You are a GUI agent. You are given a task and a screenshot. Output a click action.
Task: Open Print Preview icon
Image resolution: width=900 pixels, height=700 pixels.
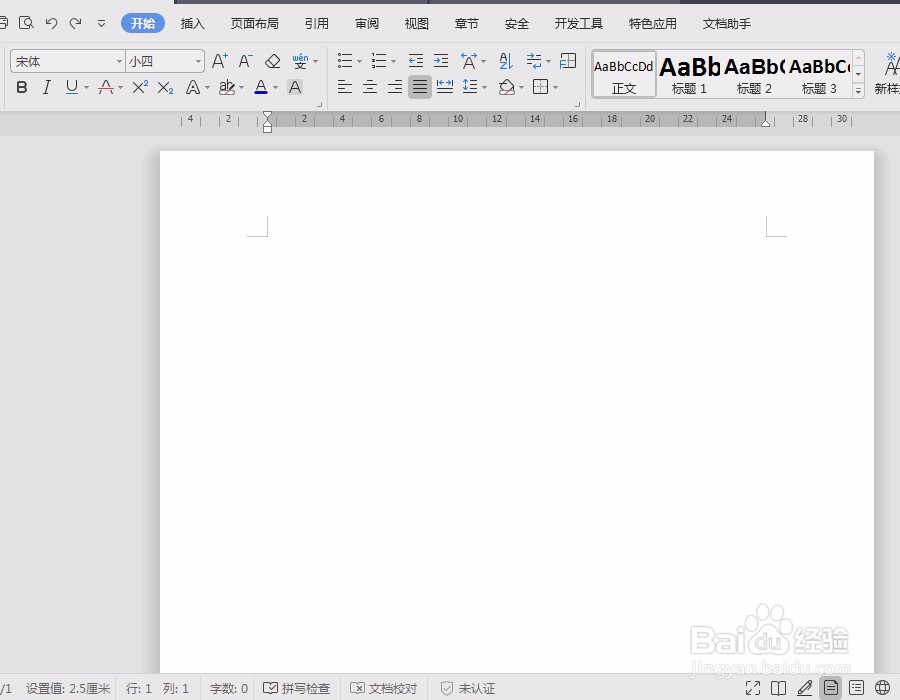tap(26, 23)
